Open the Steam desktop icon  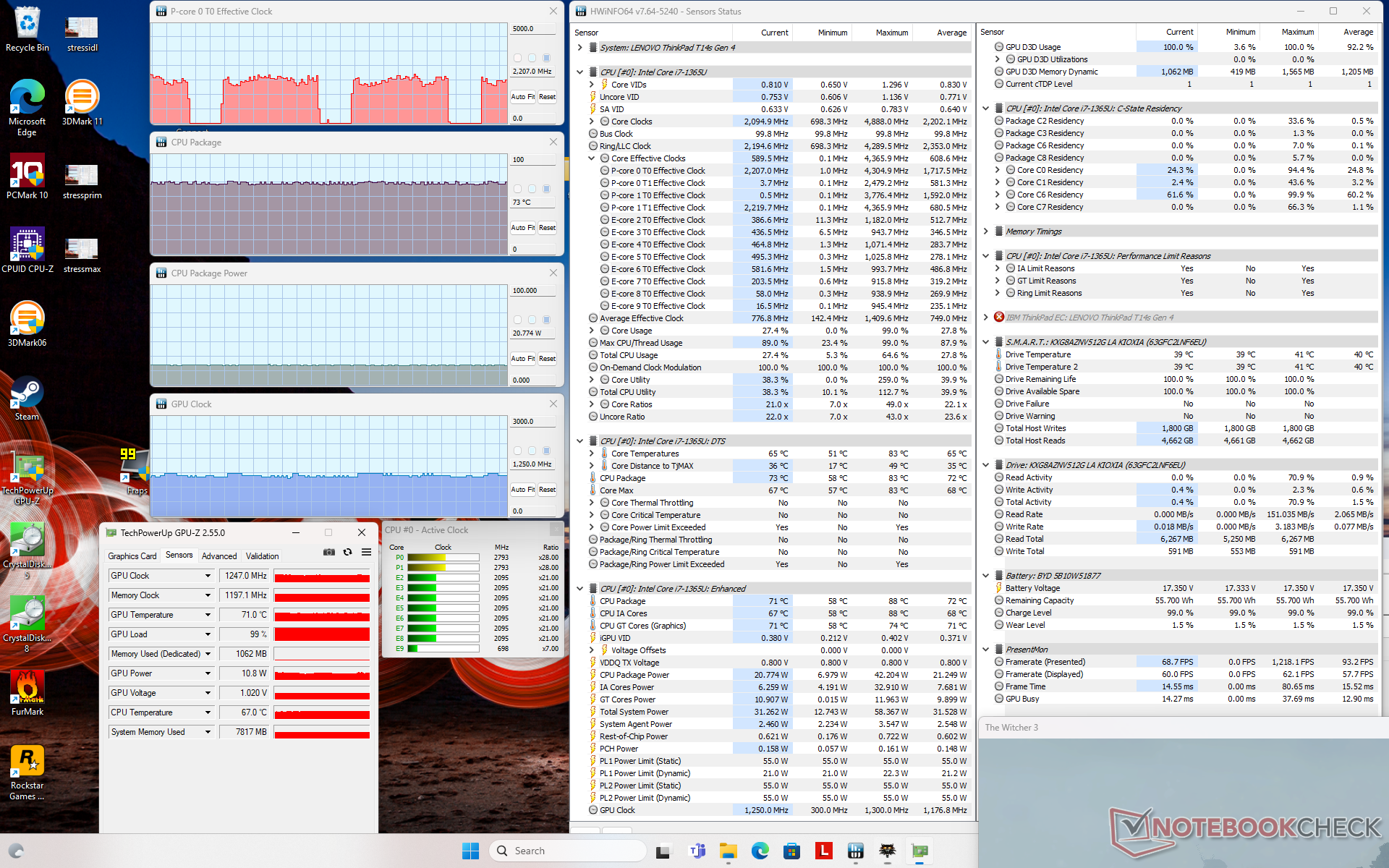pyautogui.click(x=27, y=398)
